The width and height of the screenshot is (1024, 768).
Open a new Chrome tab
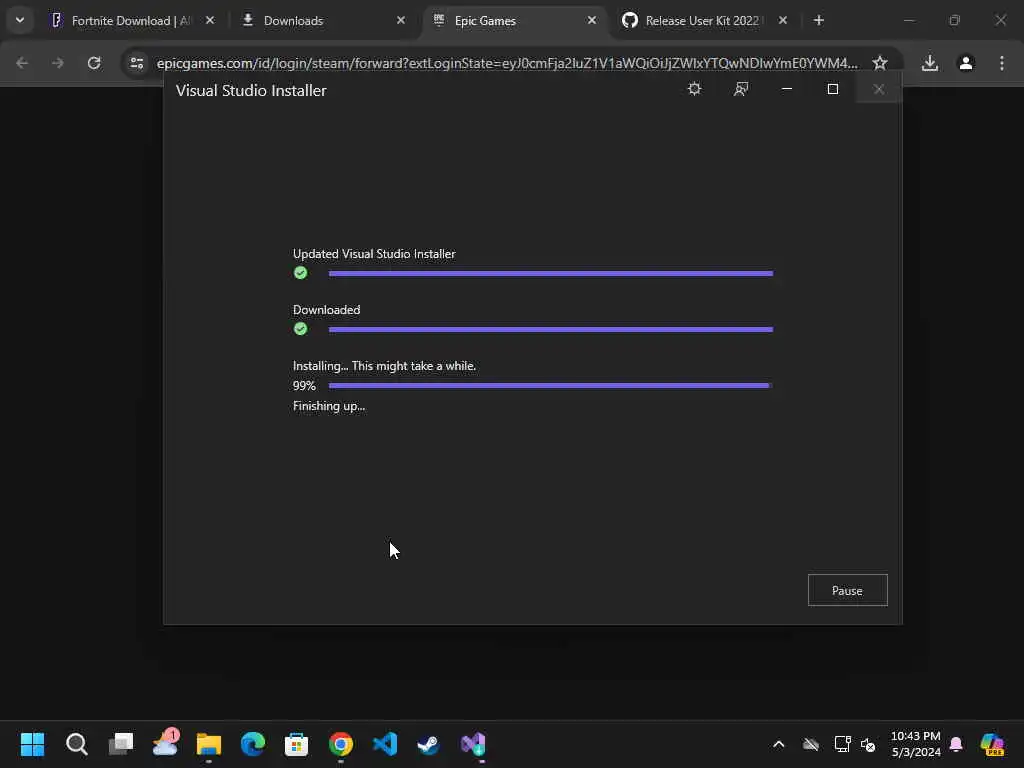point(818,21)
